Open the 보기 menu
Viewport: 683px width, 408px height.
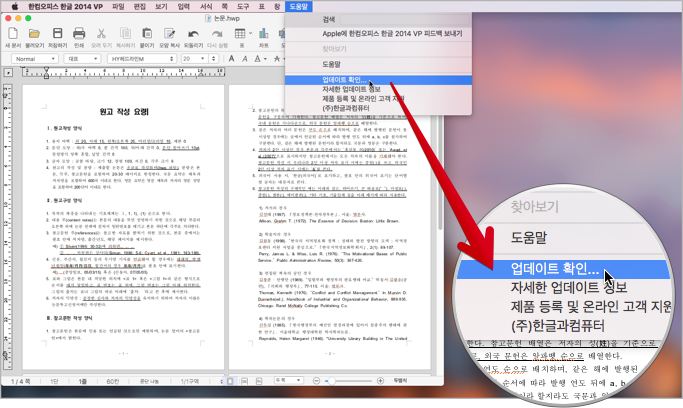pyautogui.click(x=161, y=6)
